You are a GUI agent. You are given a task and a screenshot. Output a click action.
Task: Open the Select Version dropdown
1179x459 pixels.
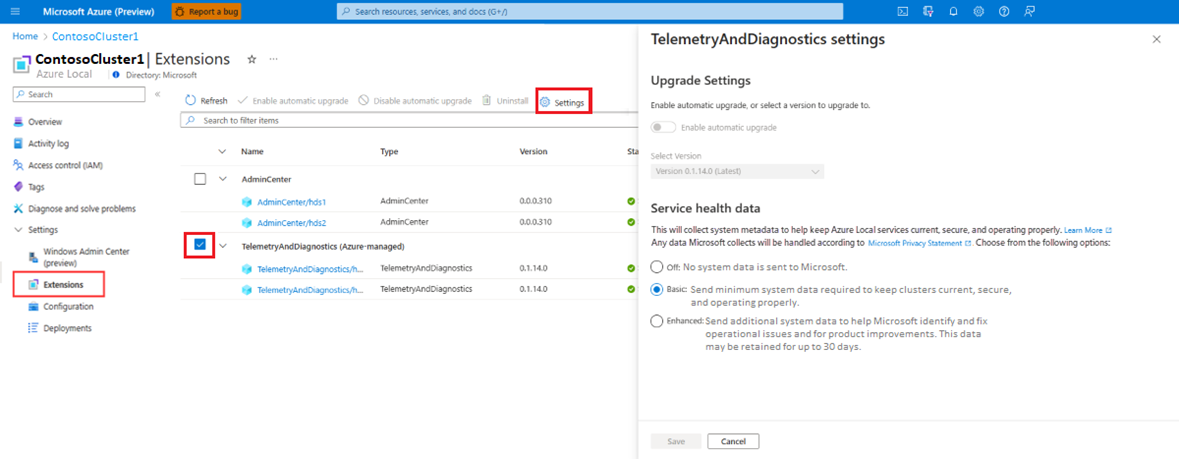point(738,172)
